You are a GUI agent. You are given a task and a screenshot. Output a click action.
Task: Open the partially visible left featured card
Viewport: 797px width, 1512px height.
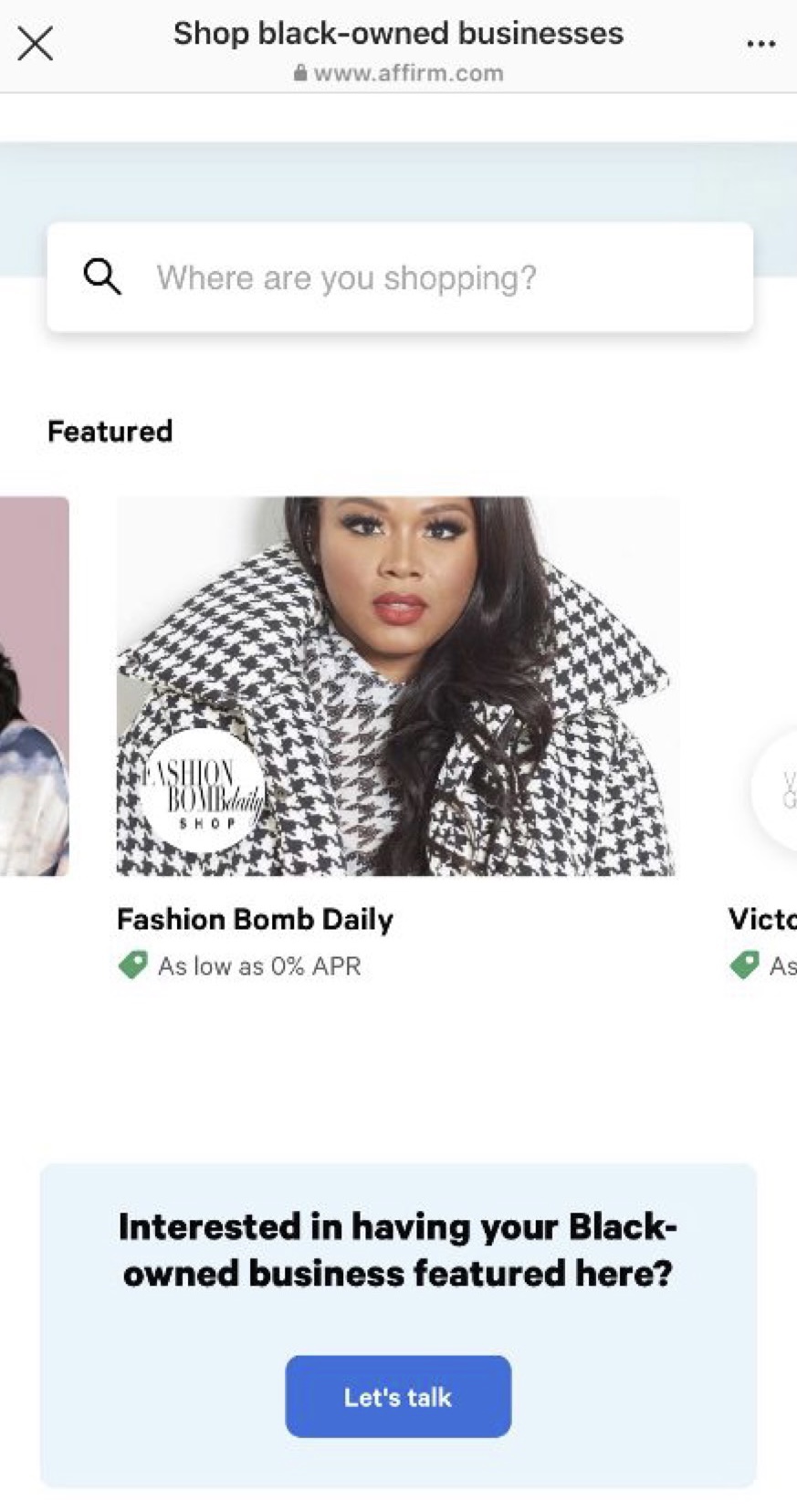coord(34,685)
